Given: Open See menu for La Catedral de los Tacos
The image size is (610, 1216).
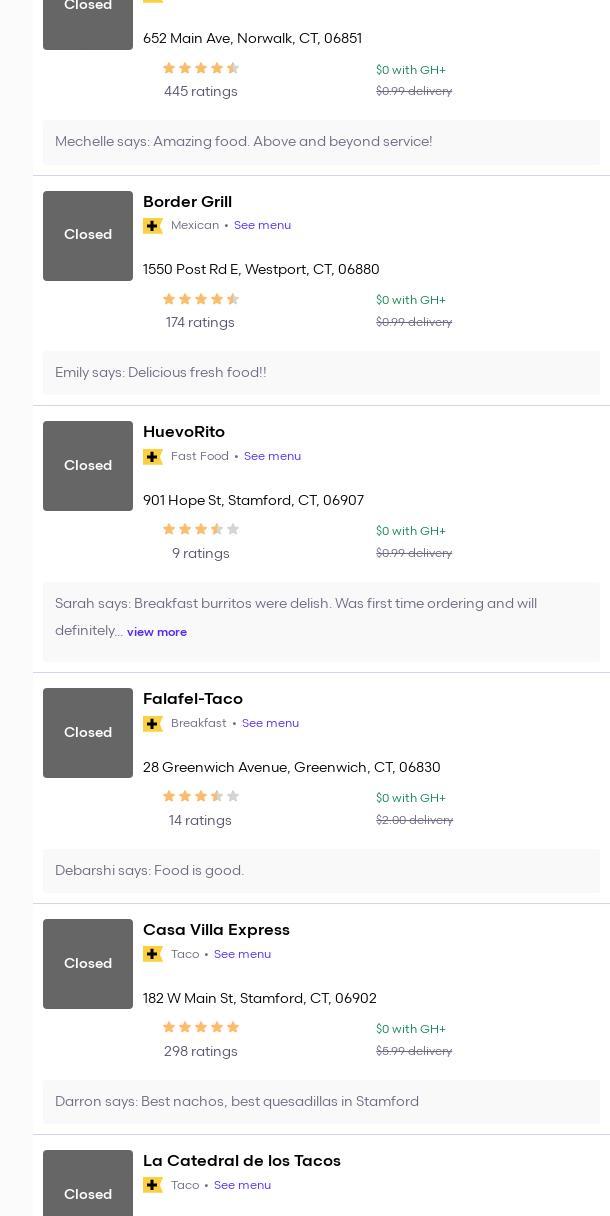Looking at the screenshot, I should [242, 1186].
